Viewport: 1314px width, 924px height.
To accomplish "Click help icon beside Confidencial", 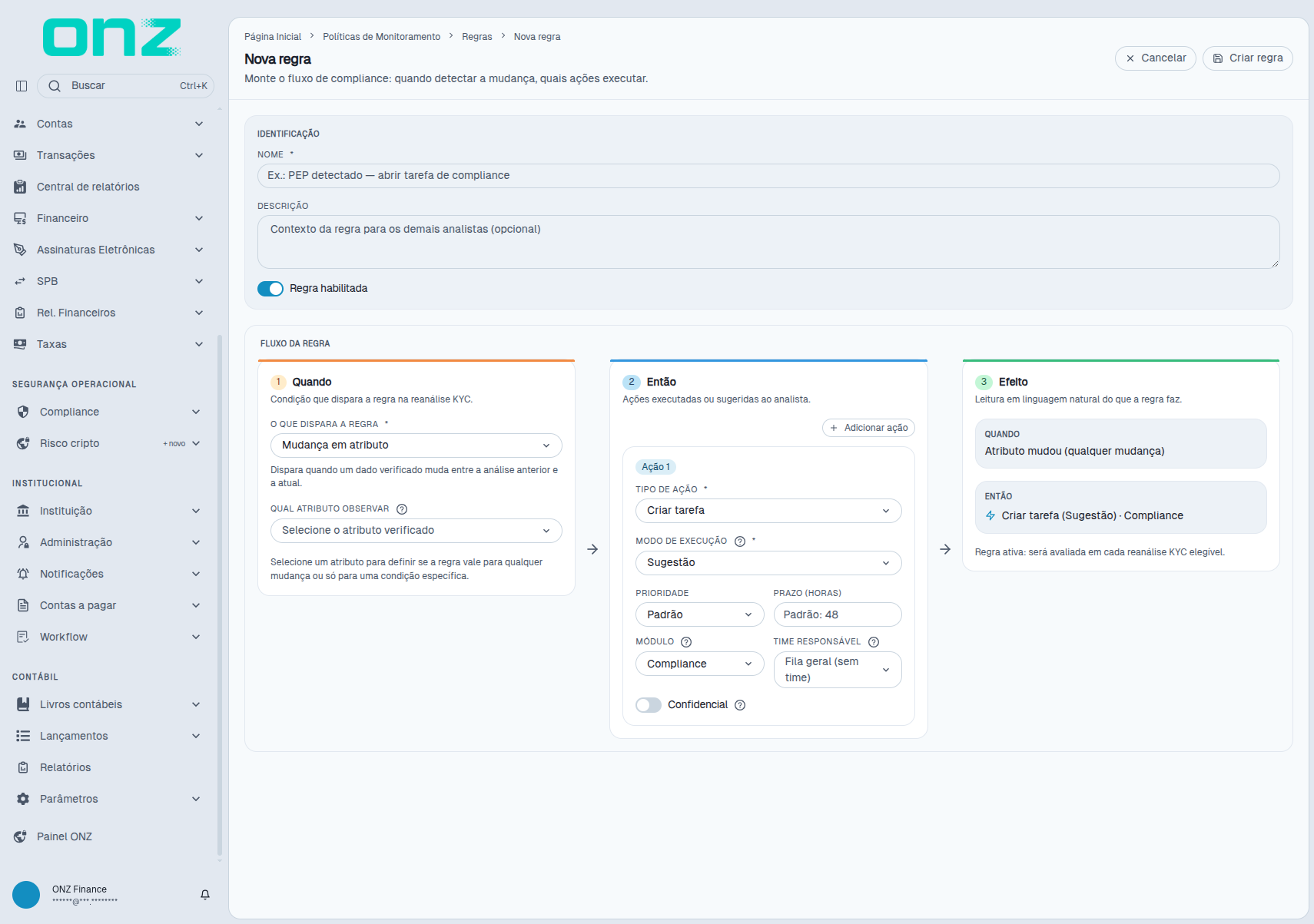I will 740,705.
